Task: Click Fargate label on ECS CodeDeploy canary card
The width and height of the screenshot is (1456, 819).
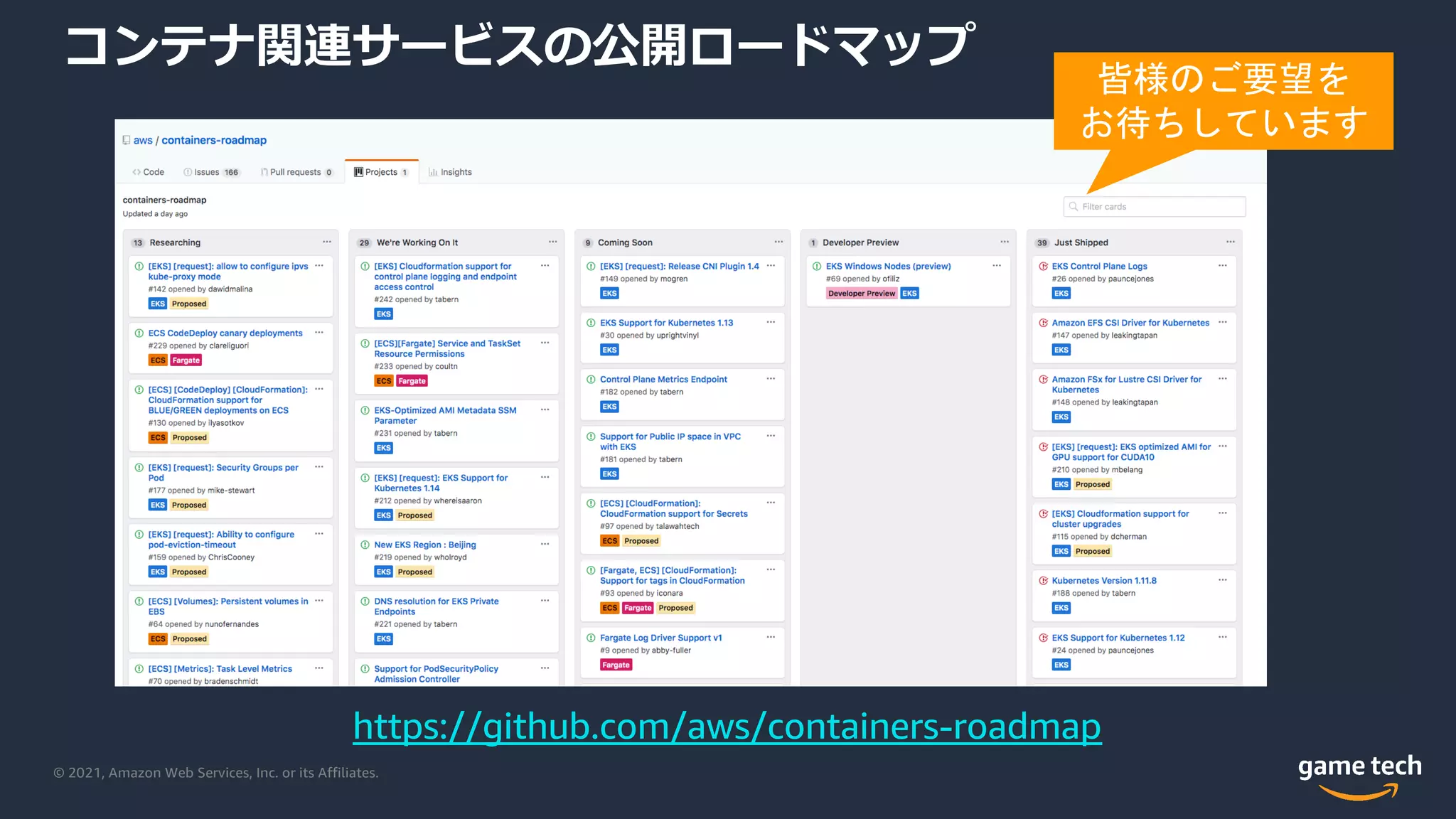Action: (186, 360)
